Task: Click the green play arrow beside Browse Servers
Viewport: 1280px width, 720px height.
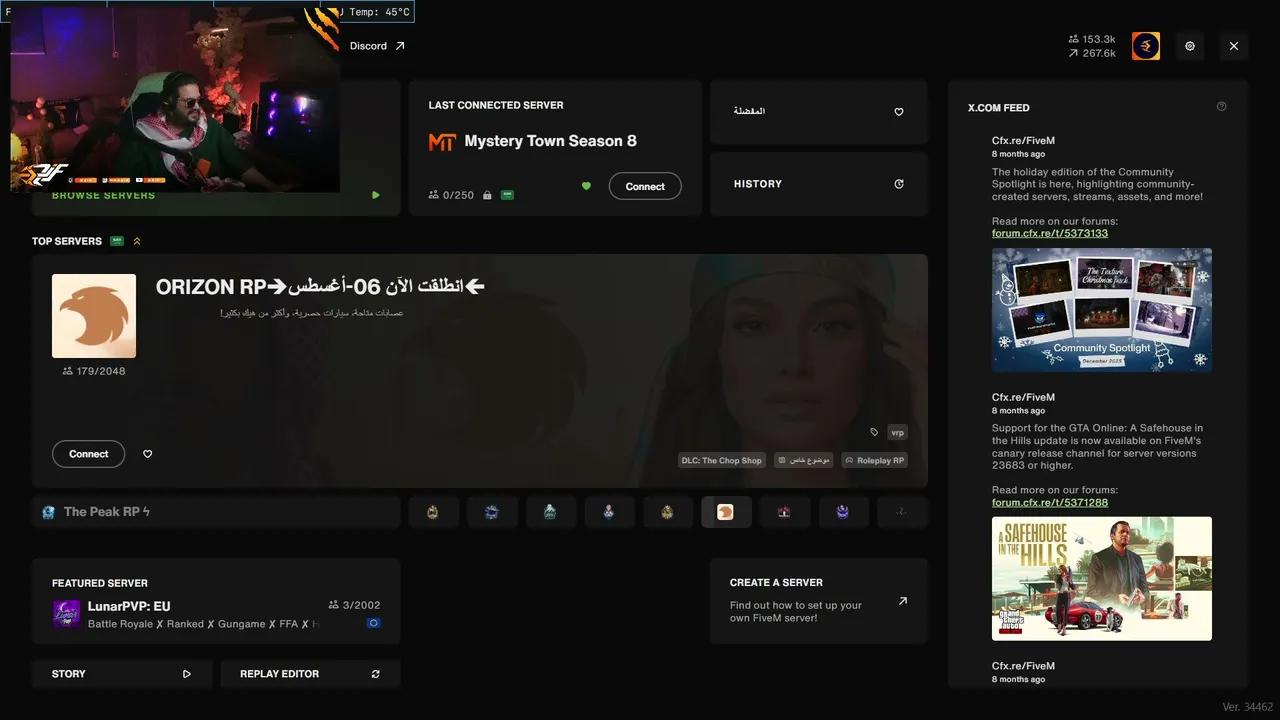Action: 376,195
